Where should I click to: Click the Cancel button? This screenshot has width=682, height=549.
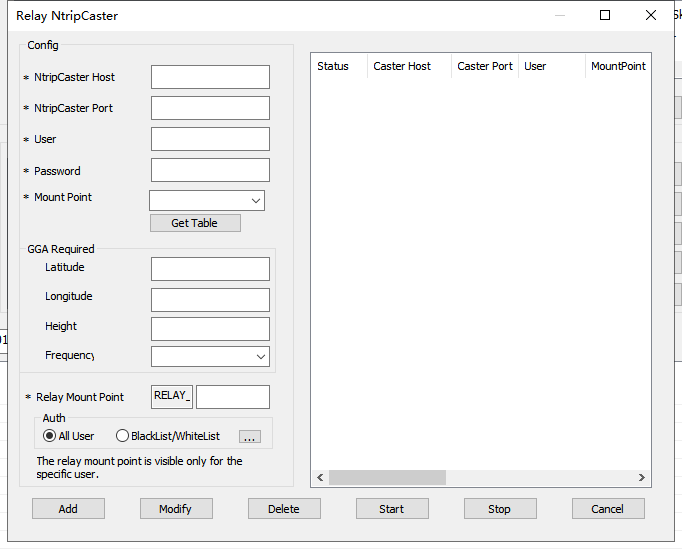pyautogui.click(x=608, y=509)
